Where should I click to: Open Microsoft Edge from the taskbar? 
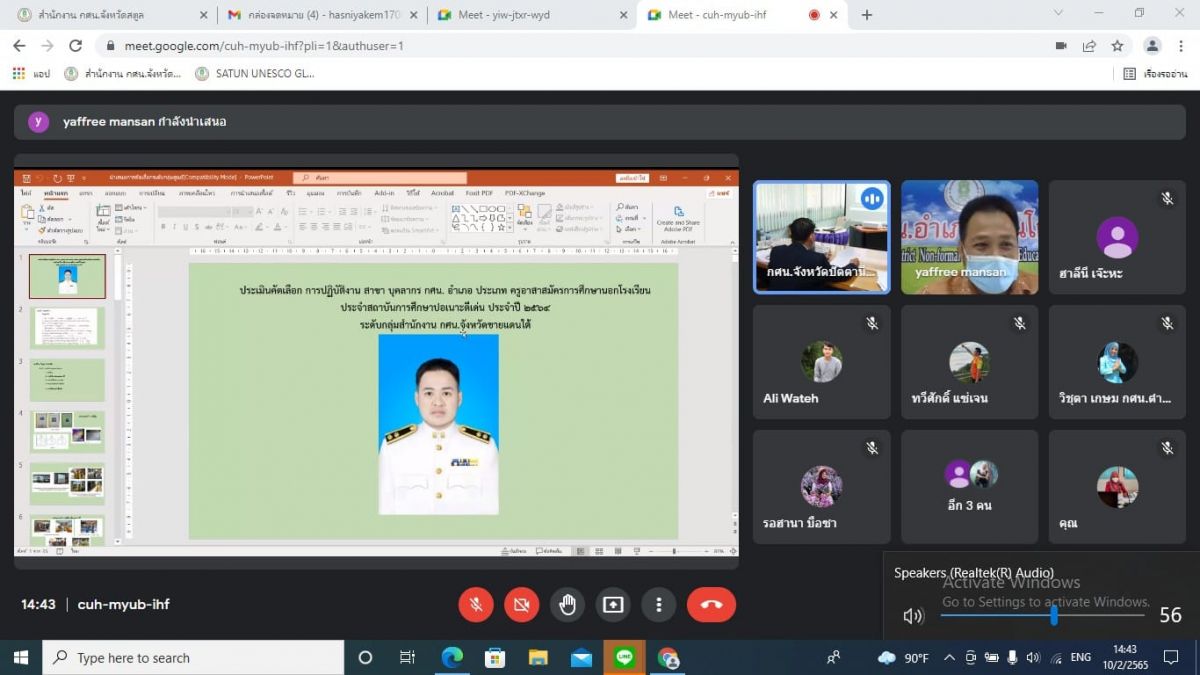452,658
